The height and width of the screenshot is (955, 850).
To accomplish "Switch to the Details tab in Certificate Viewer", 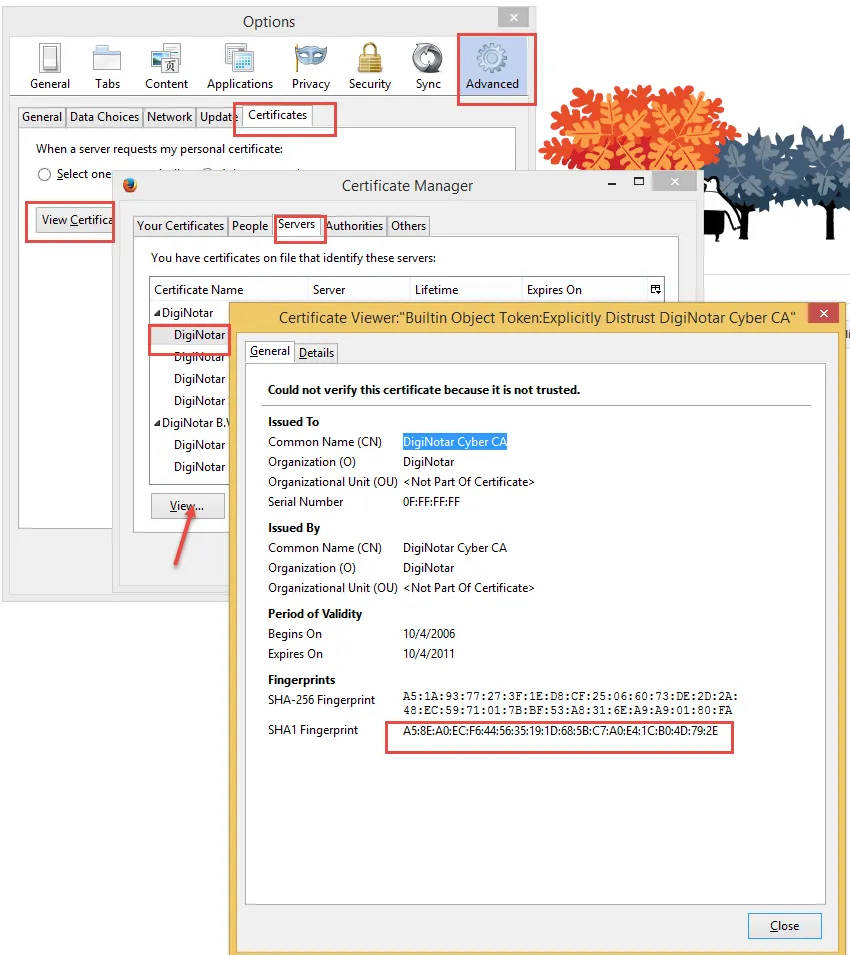I will (x=317, y=353).
